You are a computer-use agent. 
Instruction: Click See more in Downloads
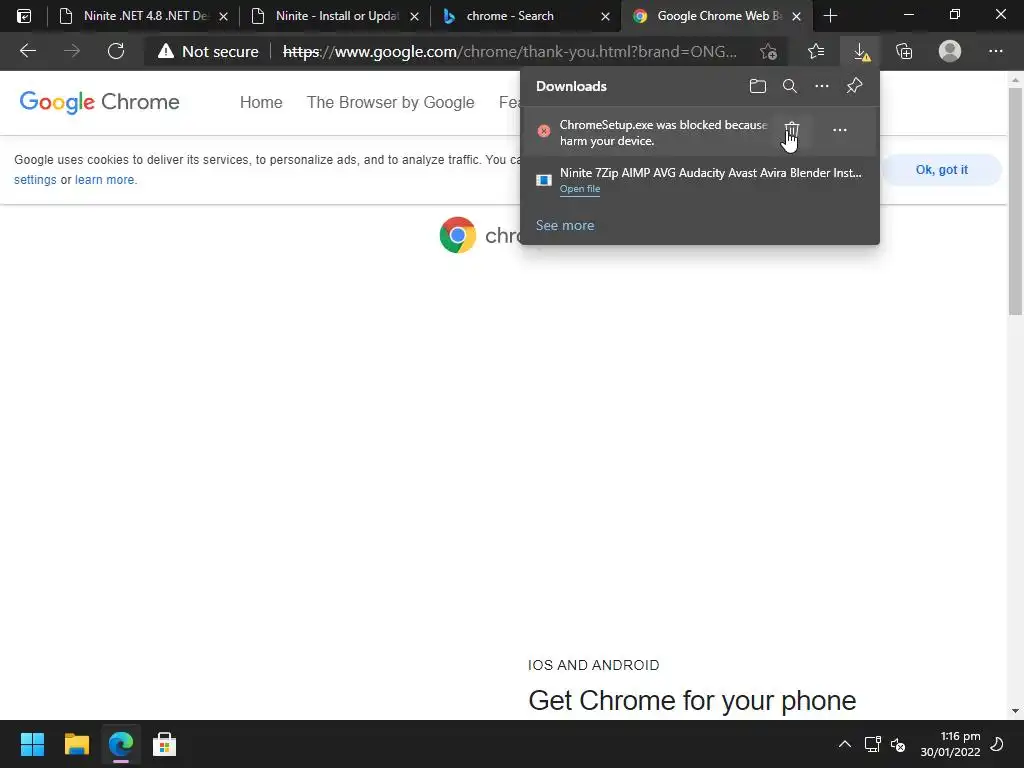tap(565, 225)
